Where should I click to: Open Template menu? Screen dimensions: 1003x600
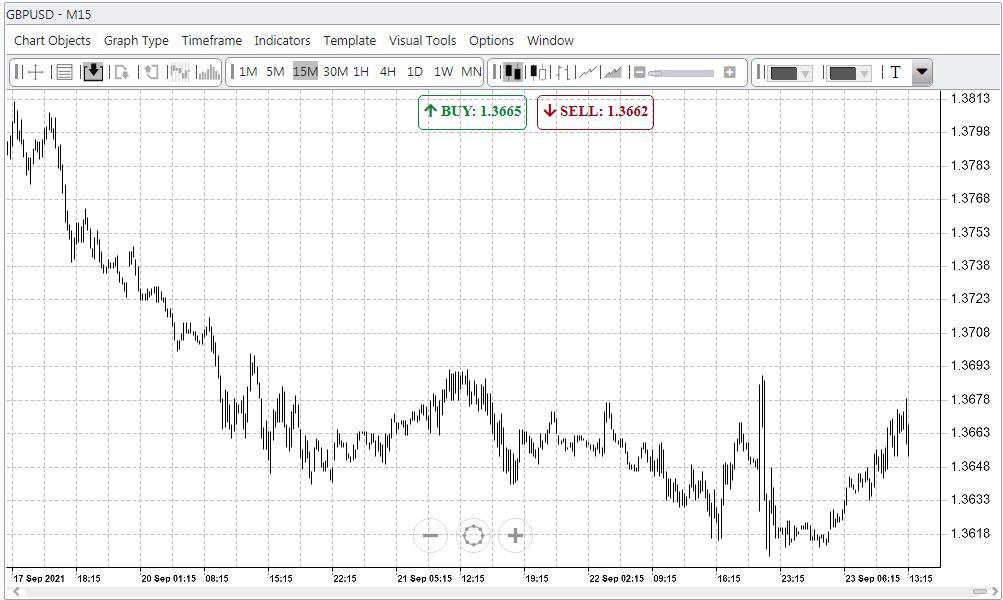pos(349,40)
